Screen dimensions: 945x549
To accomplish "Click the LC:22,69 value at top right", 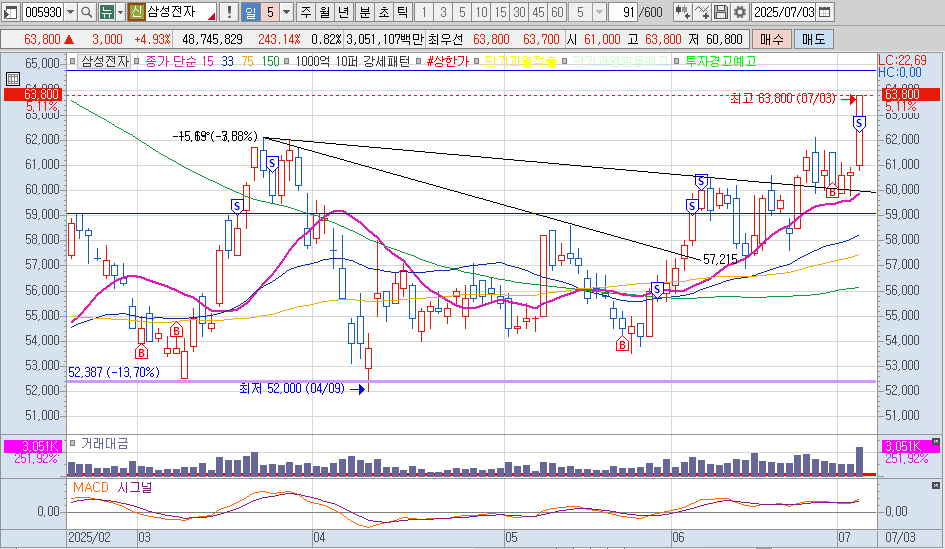I will pos(902,60).
